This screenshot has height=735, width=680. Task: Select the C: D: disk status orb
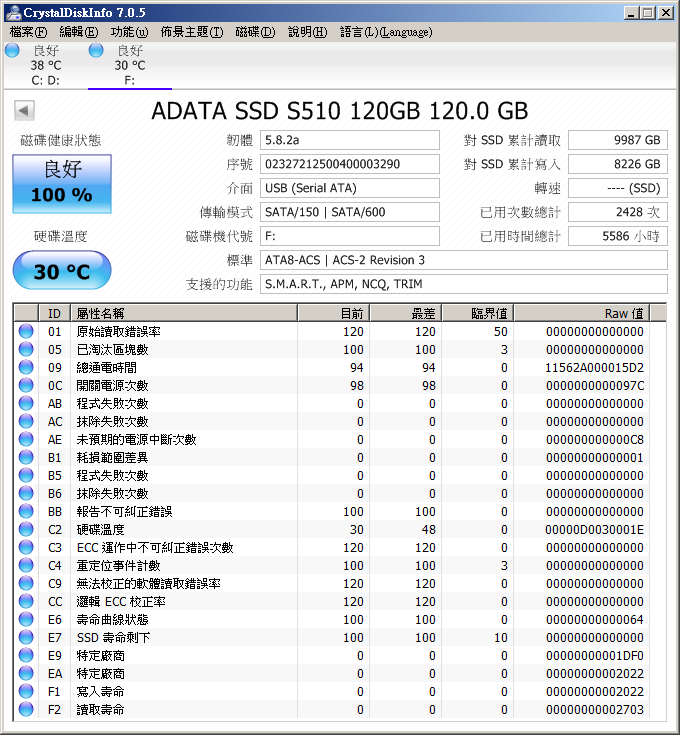tap(12, 50)
